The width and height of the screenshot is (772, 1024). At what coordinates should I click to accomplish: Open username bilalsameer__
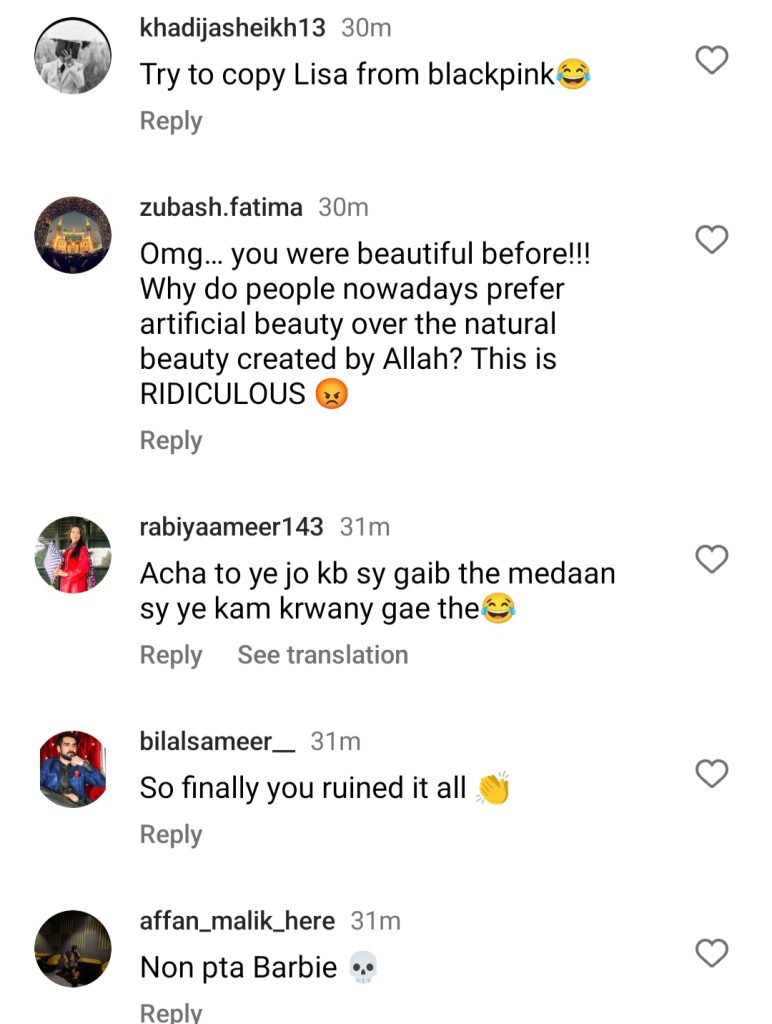click(217, 741)
